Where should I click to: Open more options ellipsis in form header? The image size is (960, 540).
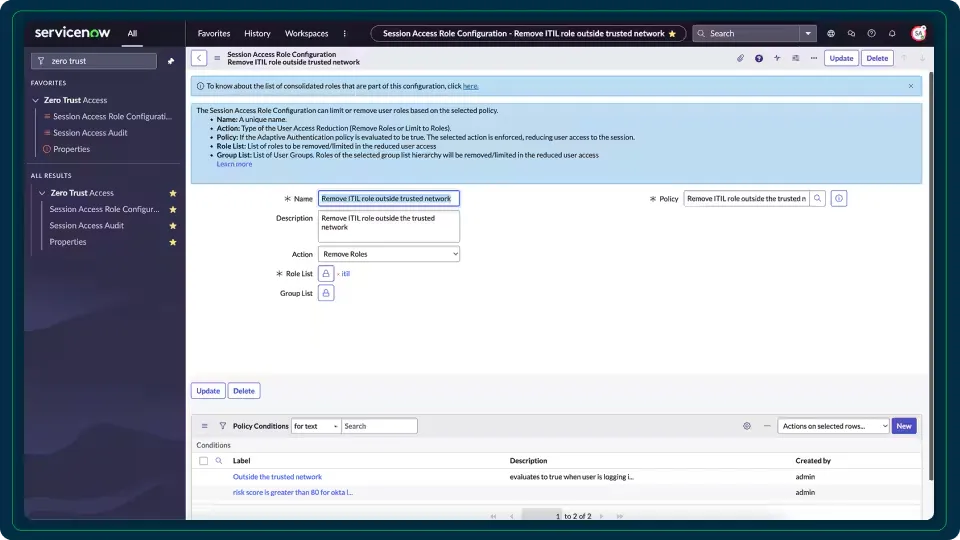814,58
